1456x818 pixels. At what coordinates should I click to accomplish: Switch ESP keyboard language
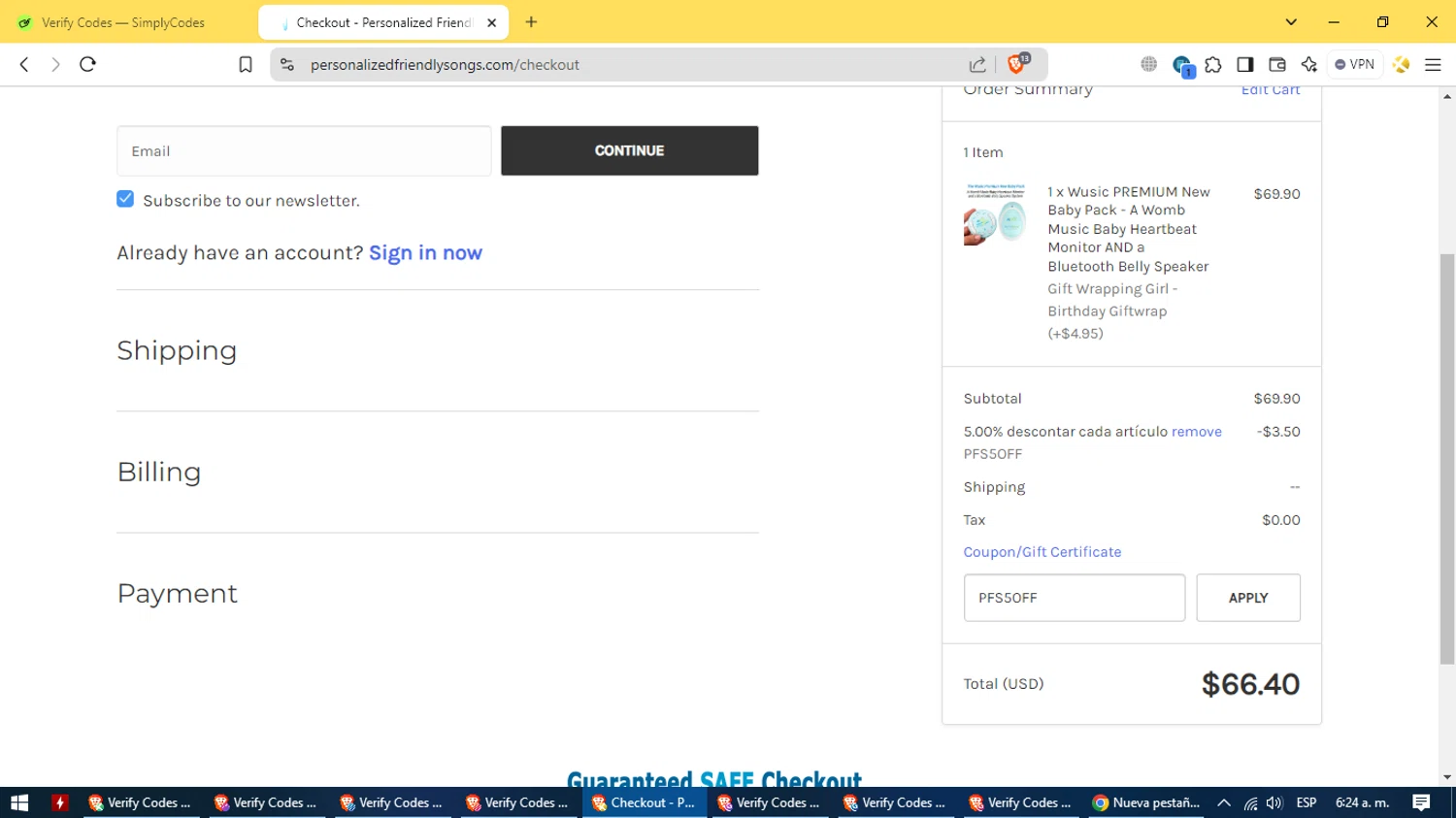click(1307, 802)
